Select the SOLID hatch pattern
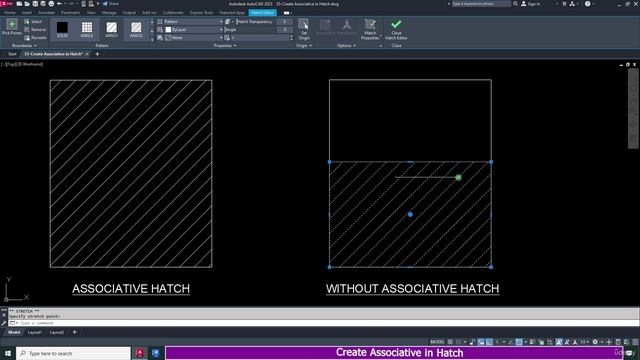640x360 pixels. [62, 29]
